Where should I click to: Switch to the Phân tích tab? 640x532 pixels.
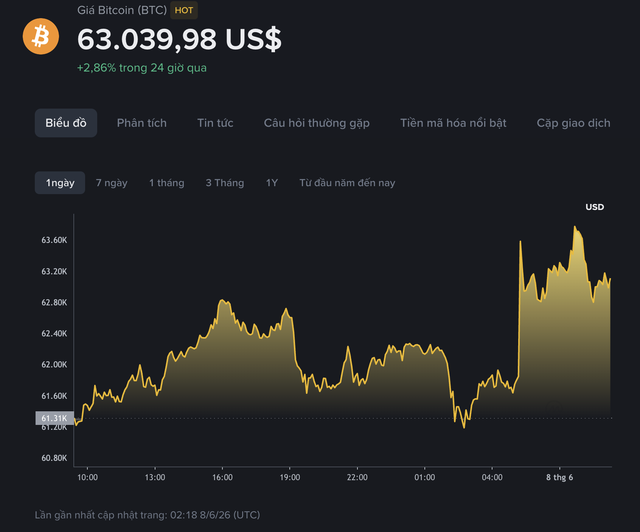click(142, 123)
